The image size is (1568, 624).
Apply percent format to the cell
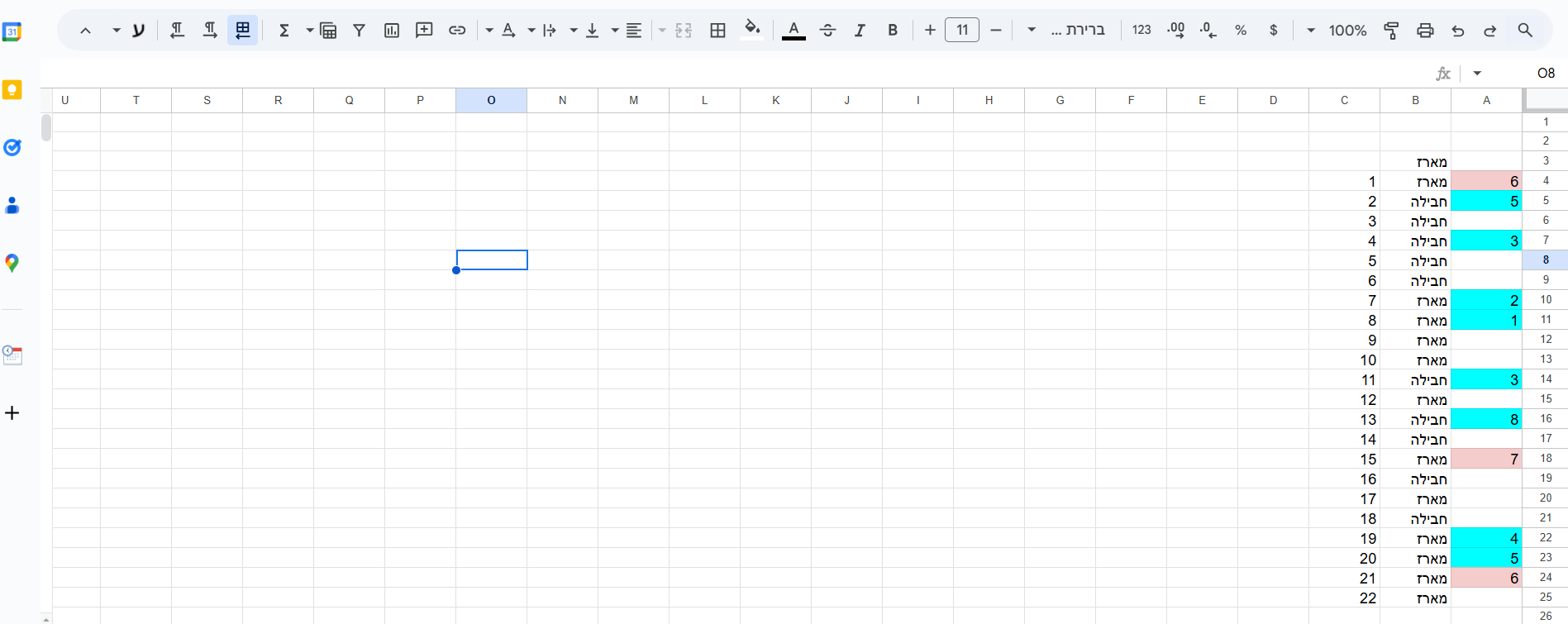(1241, 31)
